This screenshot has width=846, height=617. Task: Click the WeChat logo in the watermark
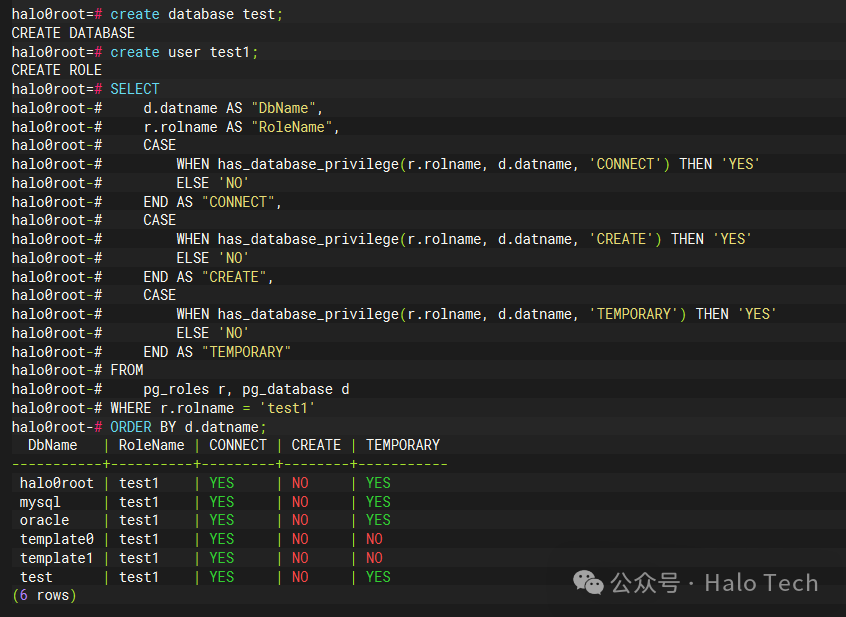(586, 583)
